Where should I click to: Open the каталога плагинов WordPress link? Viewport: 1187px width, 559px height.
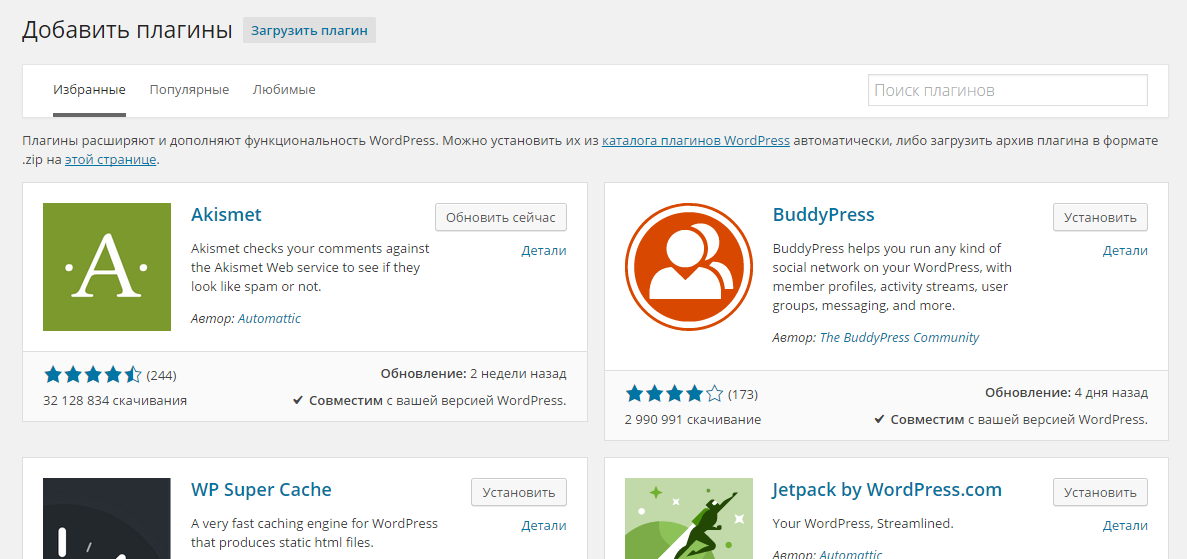point(696,141)
